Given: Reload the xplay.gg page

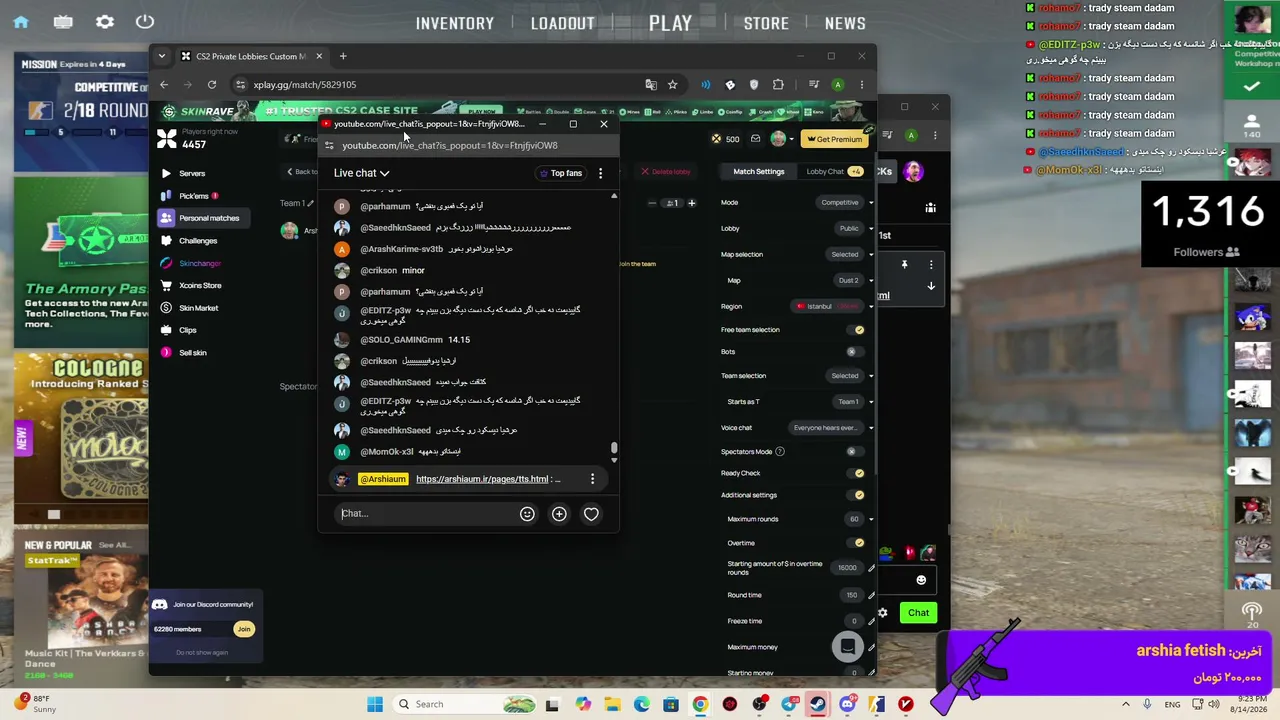Looking at the screenshot, I should pos(212,85).
